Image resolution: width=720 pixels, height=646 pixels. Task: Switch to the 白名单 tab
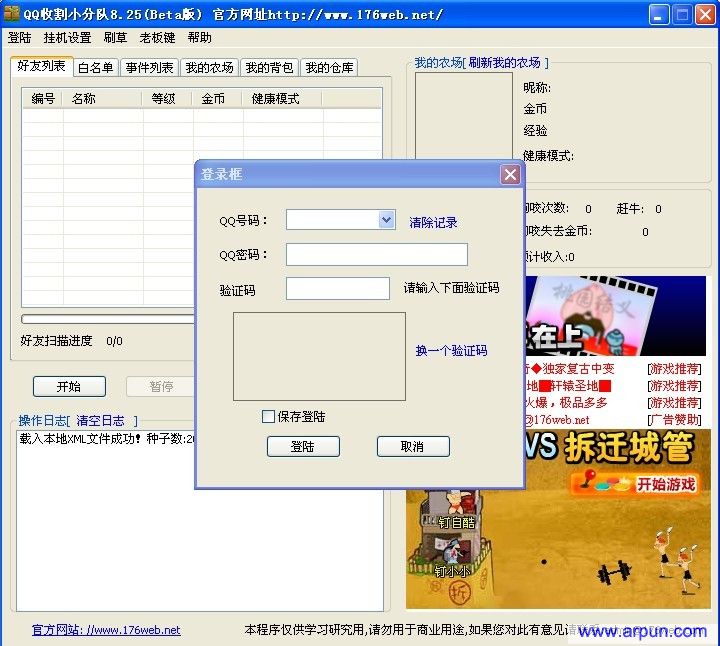coord(96,68)
